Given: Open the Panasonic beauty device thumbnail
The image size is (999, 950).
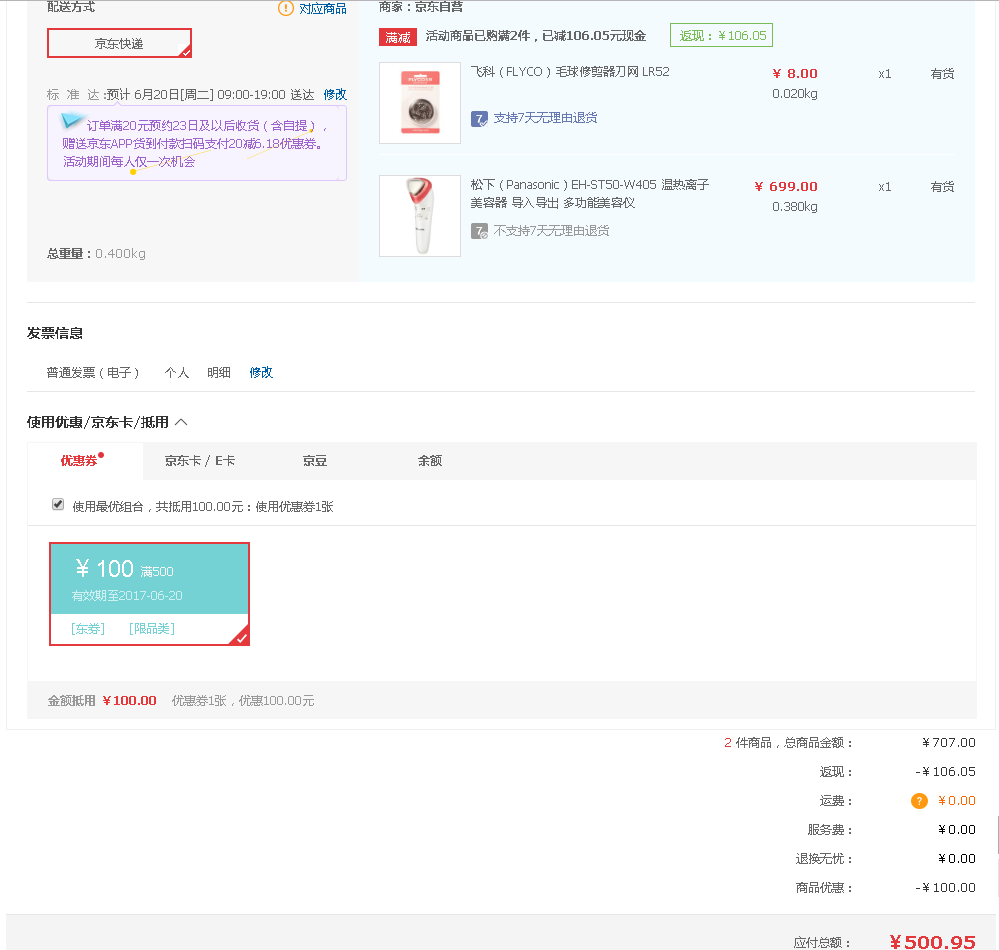Looking at the screenshot, I should [x=420, y=216].
